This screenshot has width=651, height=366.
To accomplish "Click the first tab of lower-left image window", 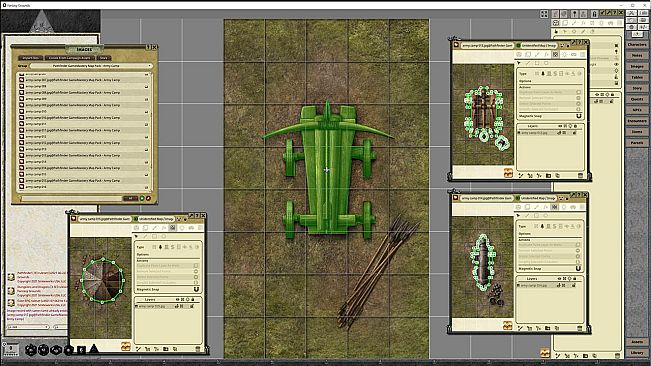I will click(x=104, y=218).
